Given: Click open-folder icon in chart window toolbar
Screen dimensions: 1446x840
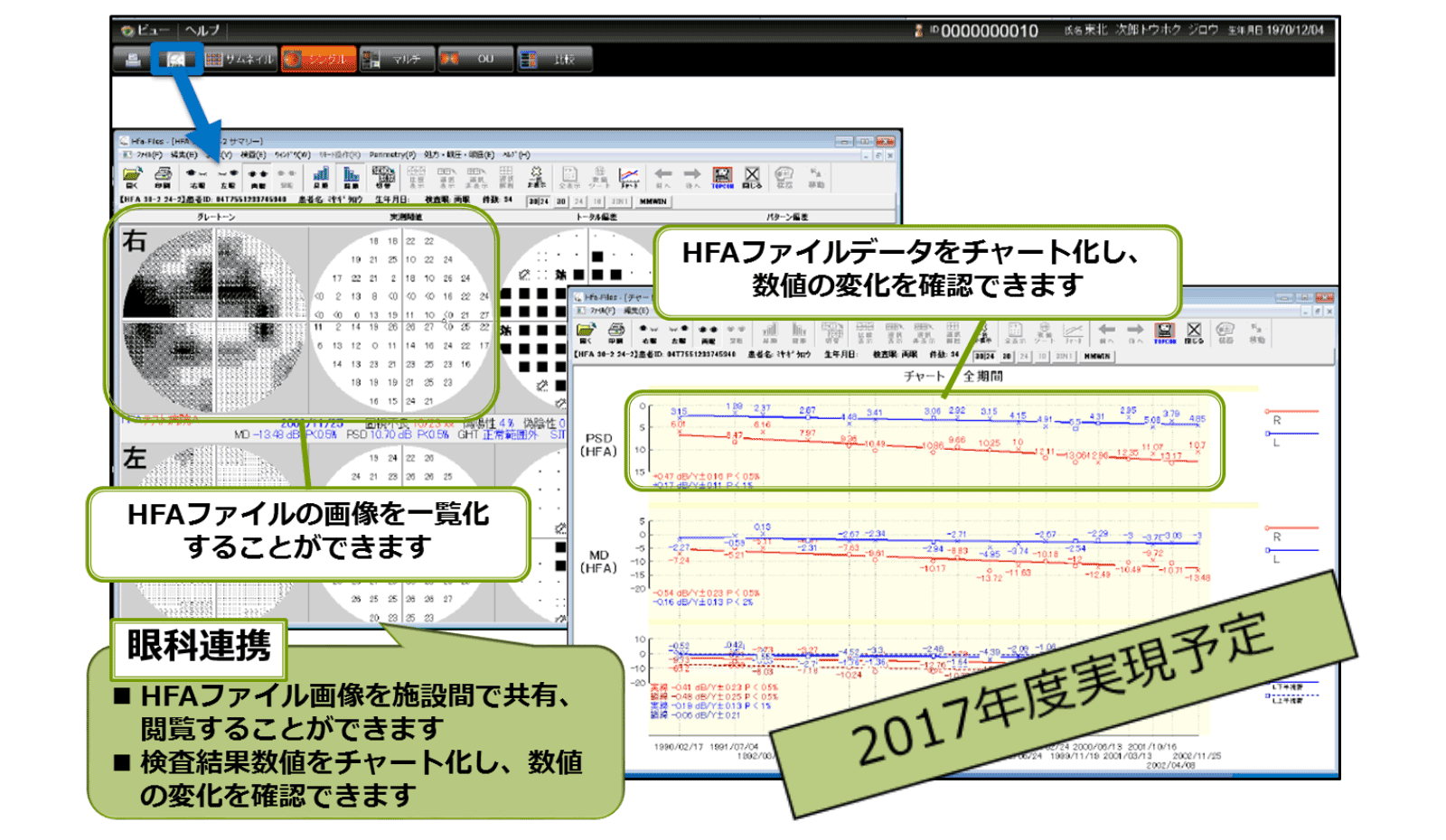Looking at the screenshot, I should 586,334.
